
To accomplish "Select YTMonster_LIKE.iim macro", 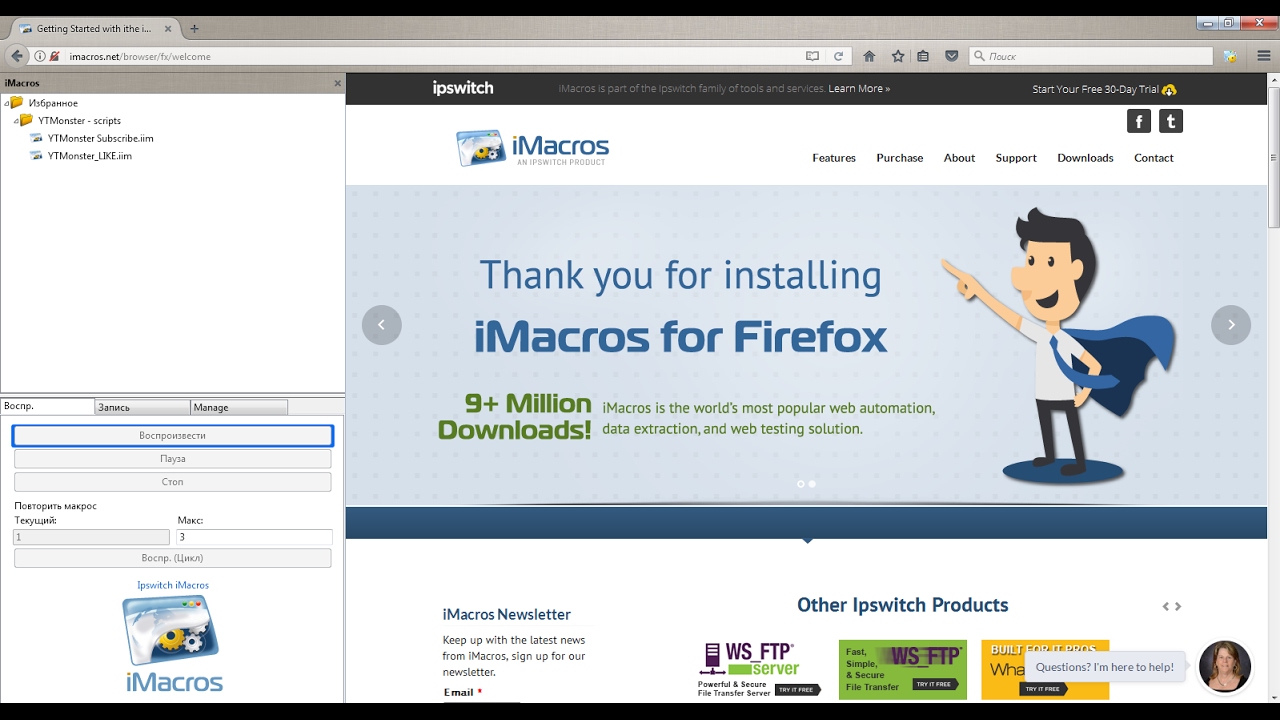I will point(89,156).
